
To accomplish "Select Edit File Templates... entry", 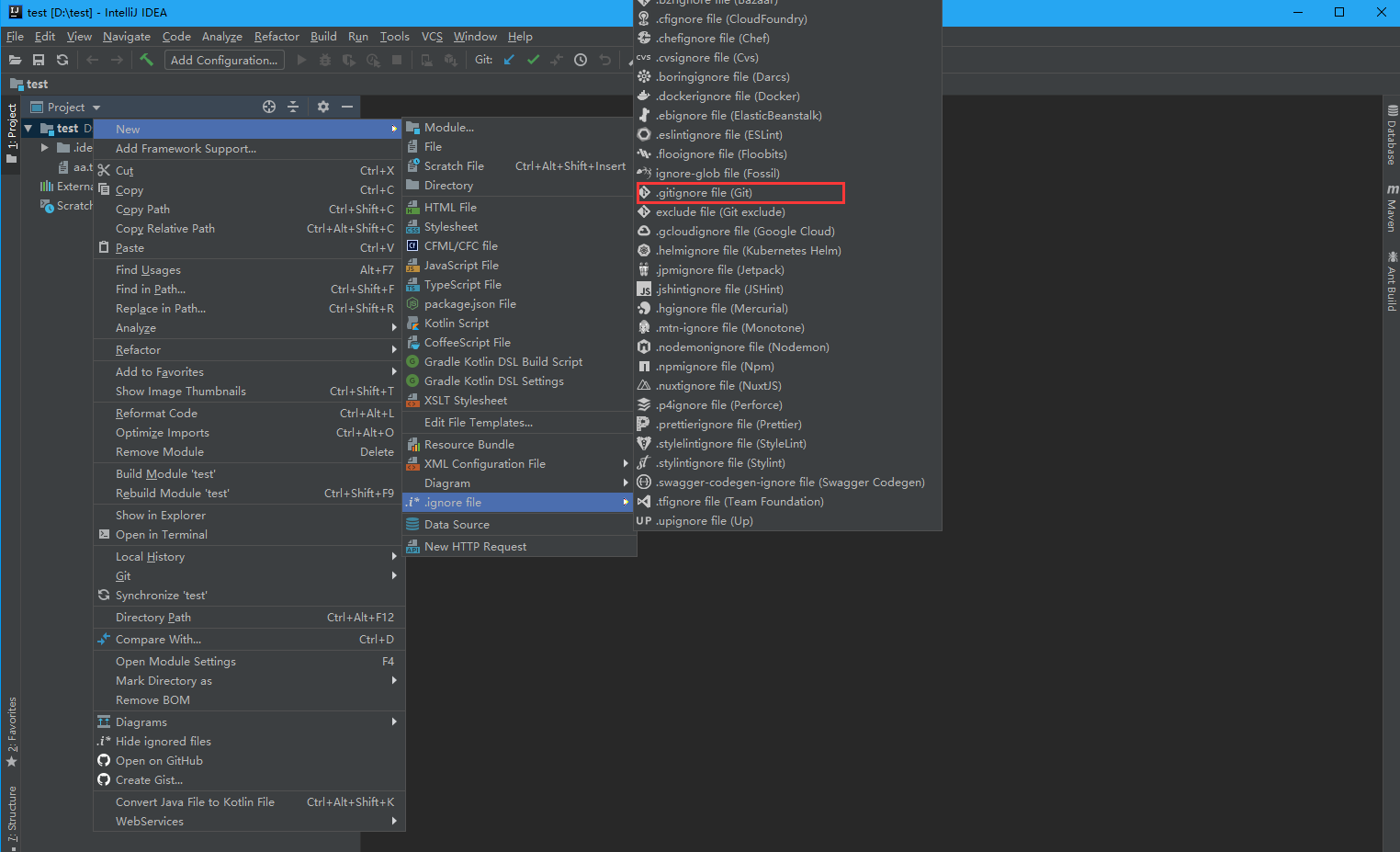I will pos(518,423).
